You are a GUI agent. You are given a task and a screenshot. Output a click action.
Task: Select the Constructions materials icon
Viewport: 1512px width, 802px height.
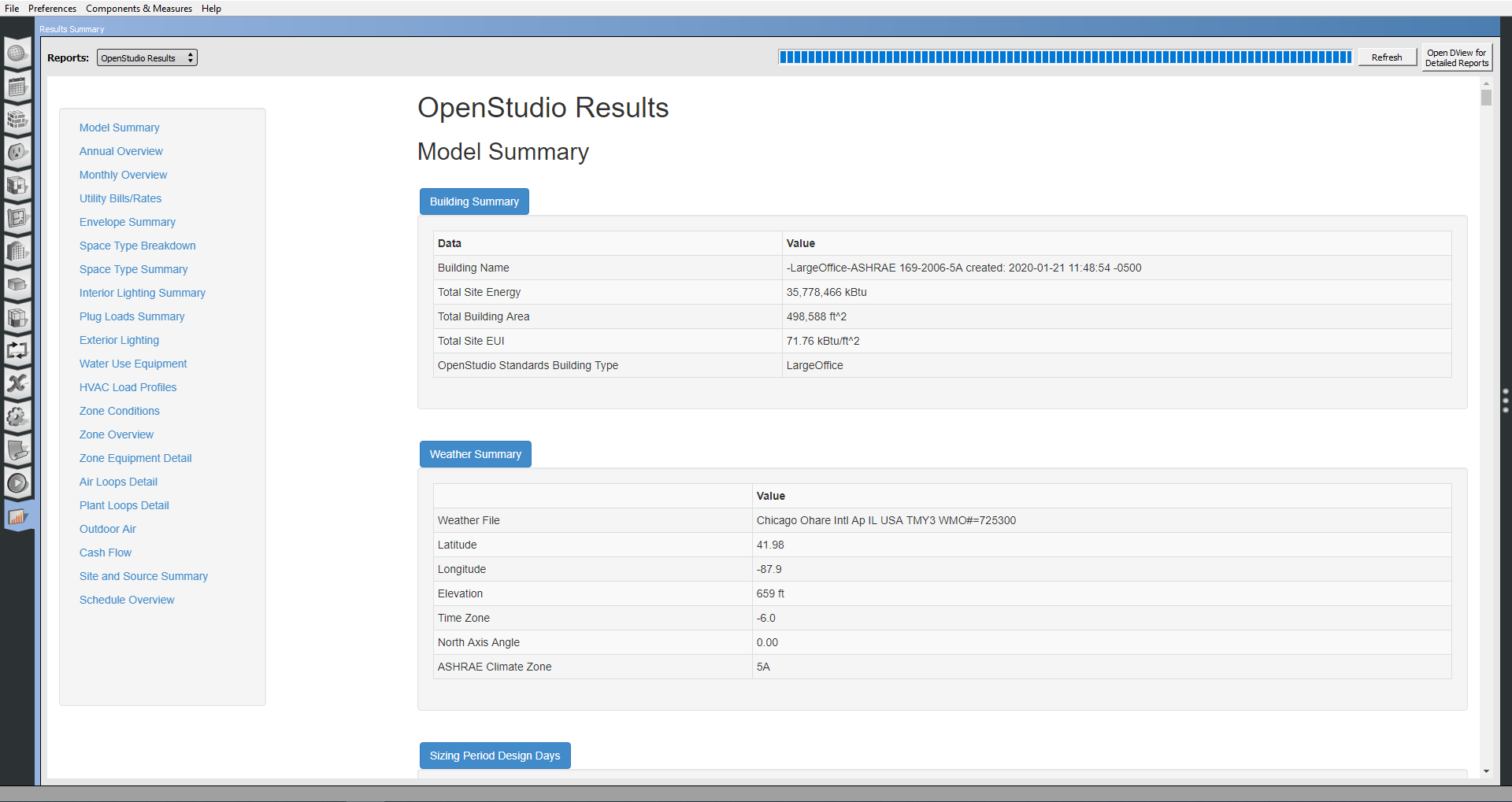(18, 120)
